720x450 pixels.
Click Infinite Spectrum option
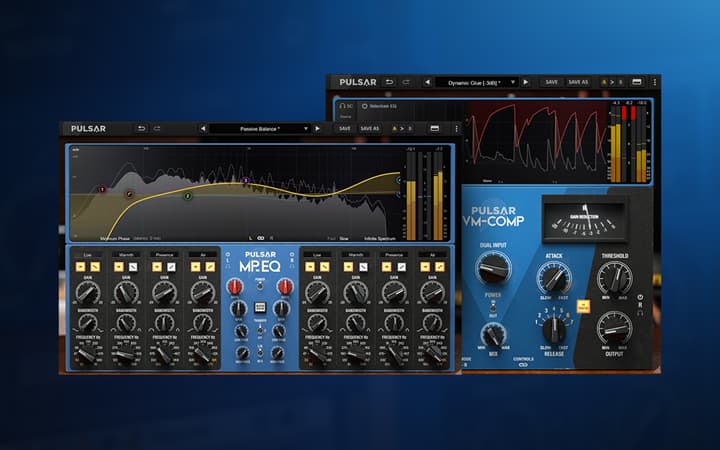(380, 238)
